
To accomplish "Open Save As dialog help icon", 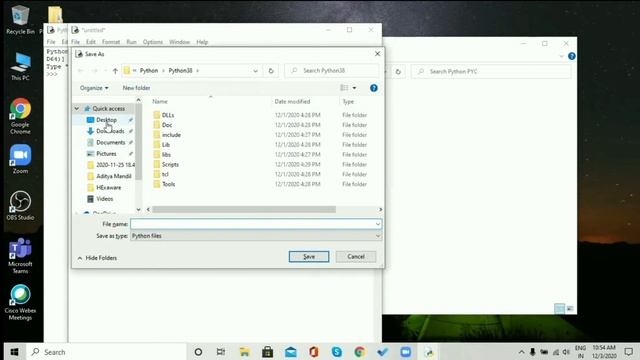I will (x=373, y=88).
